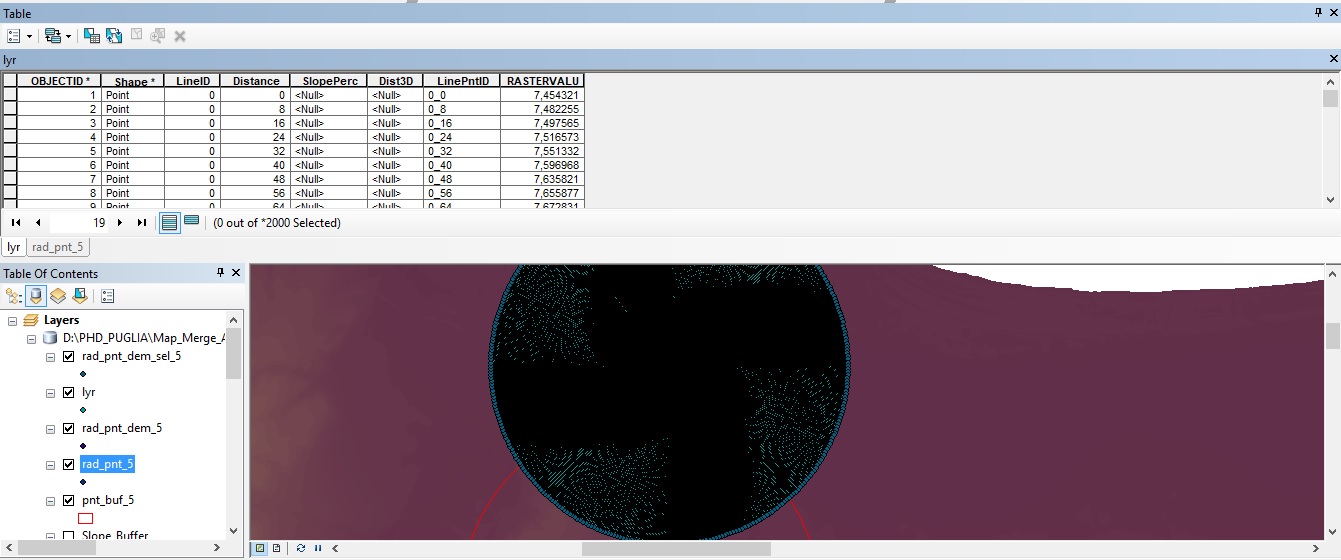Select List By Source icon

coord(36,296)
